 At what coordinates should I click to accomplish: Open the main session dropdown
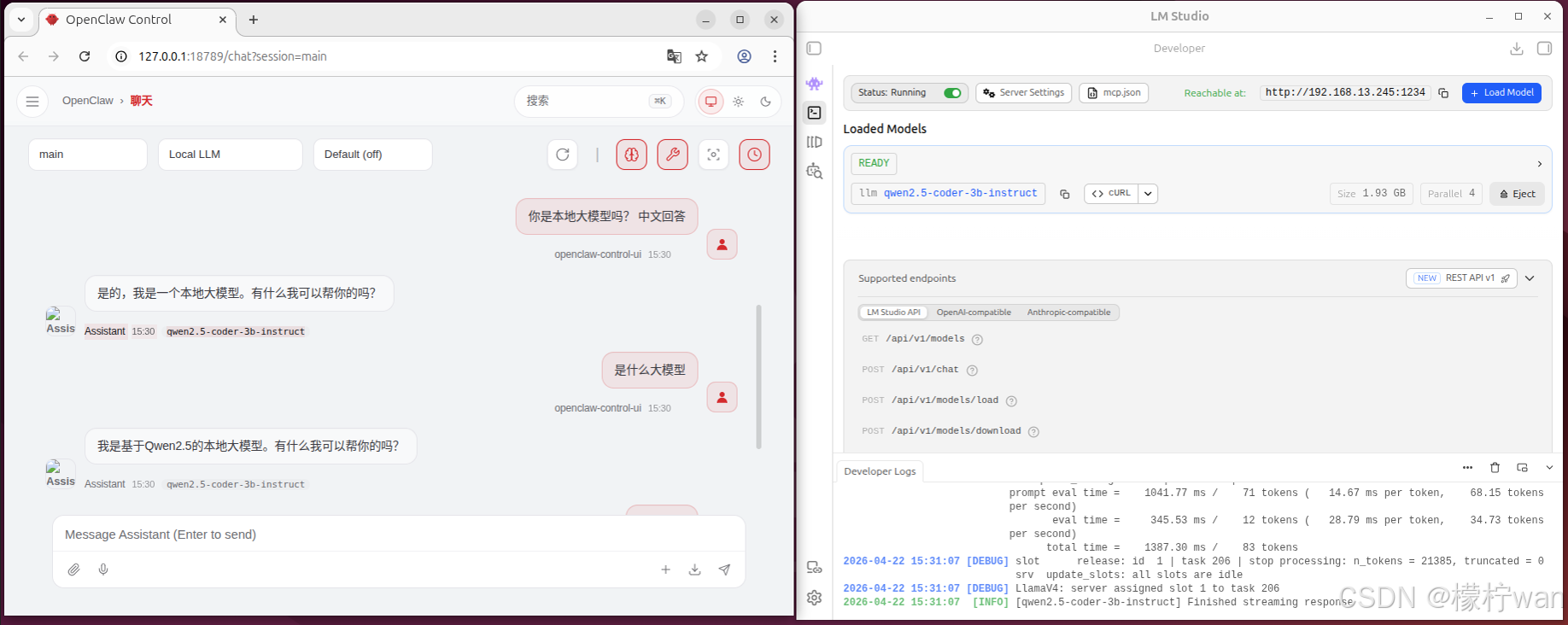click(x=88, y=155)
